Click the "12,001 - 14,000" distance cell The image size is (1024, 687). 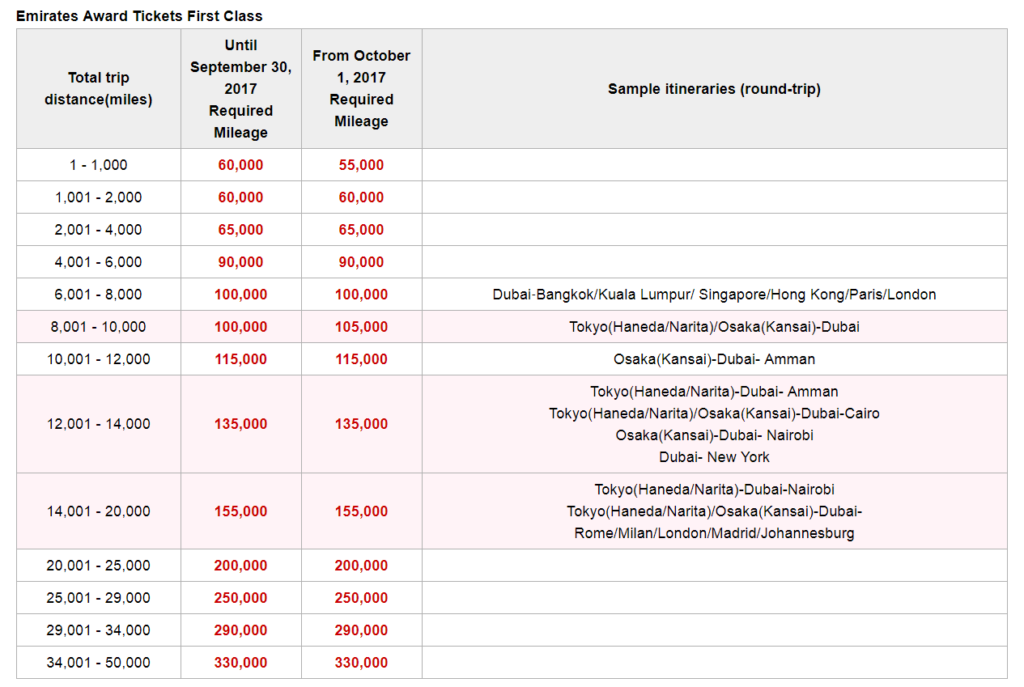click(99, 424)
